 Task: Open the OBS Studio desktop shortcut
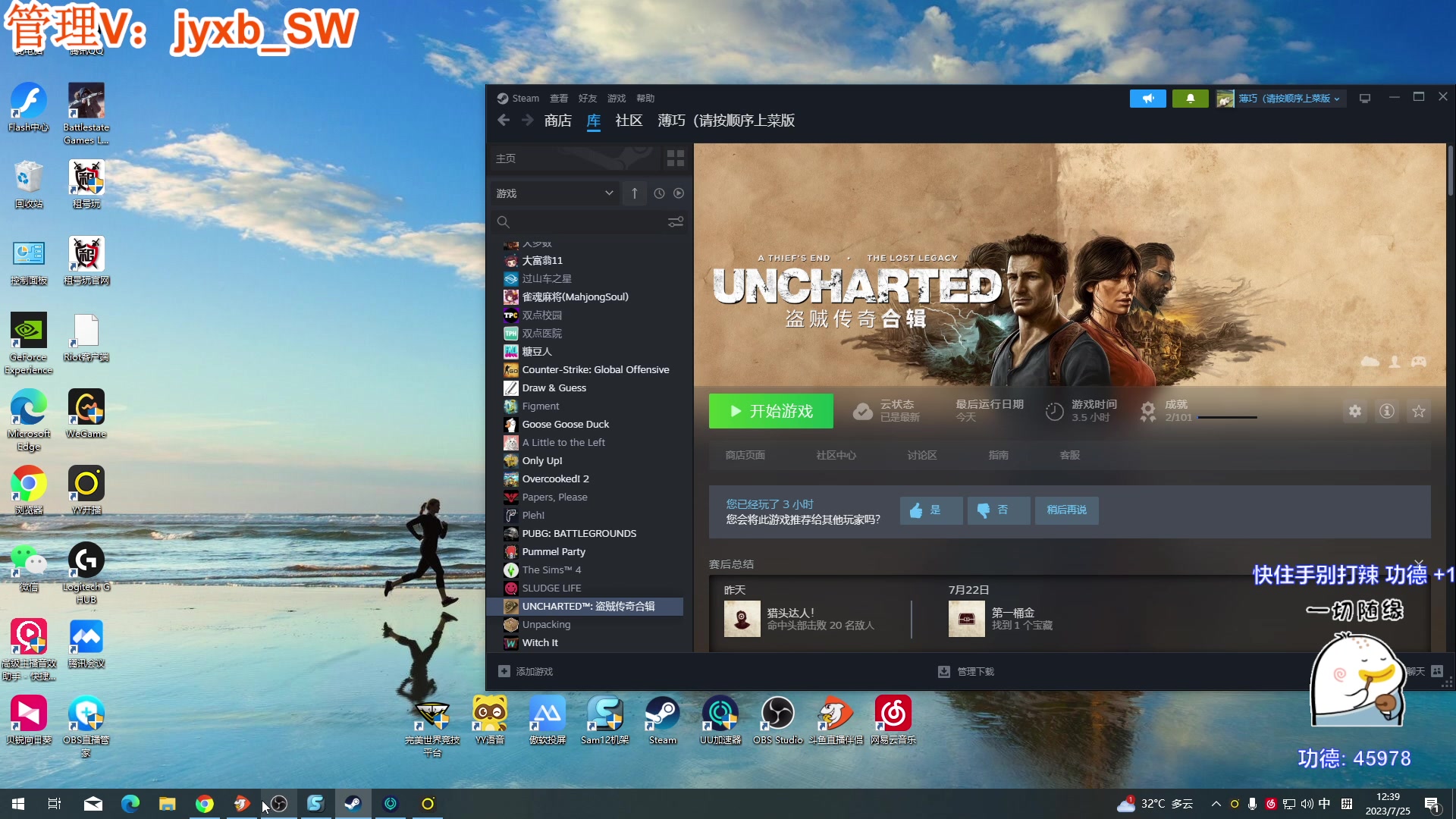pos(778,720)
